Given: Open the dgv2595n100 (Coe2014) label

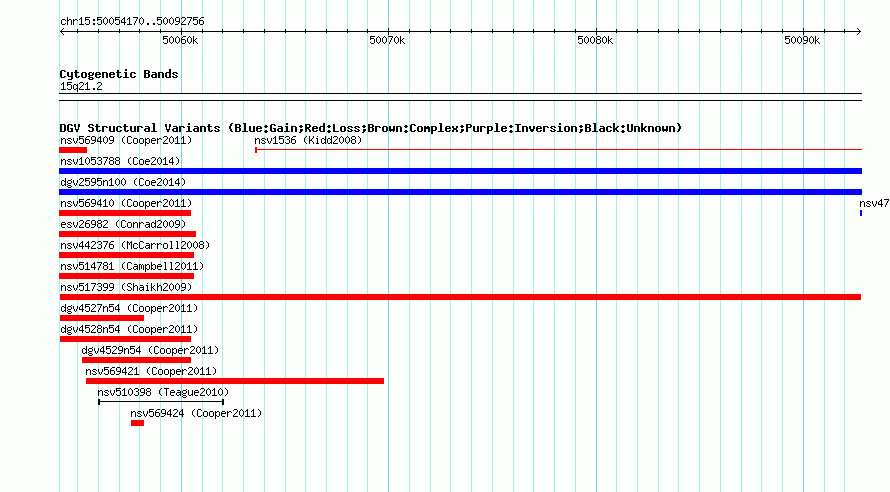Looking at the screenshot, I should pyautogui.click(x=123, y=182).
